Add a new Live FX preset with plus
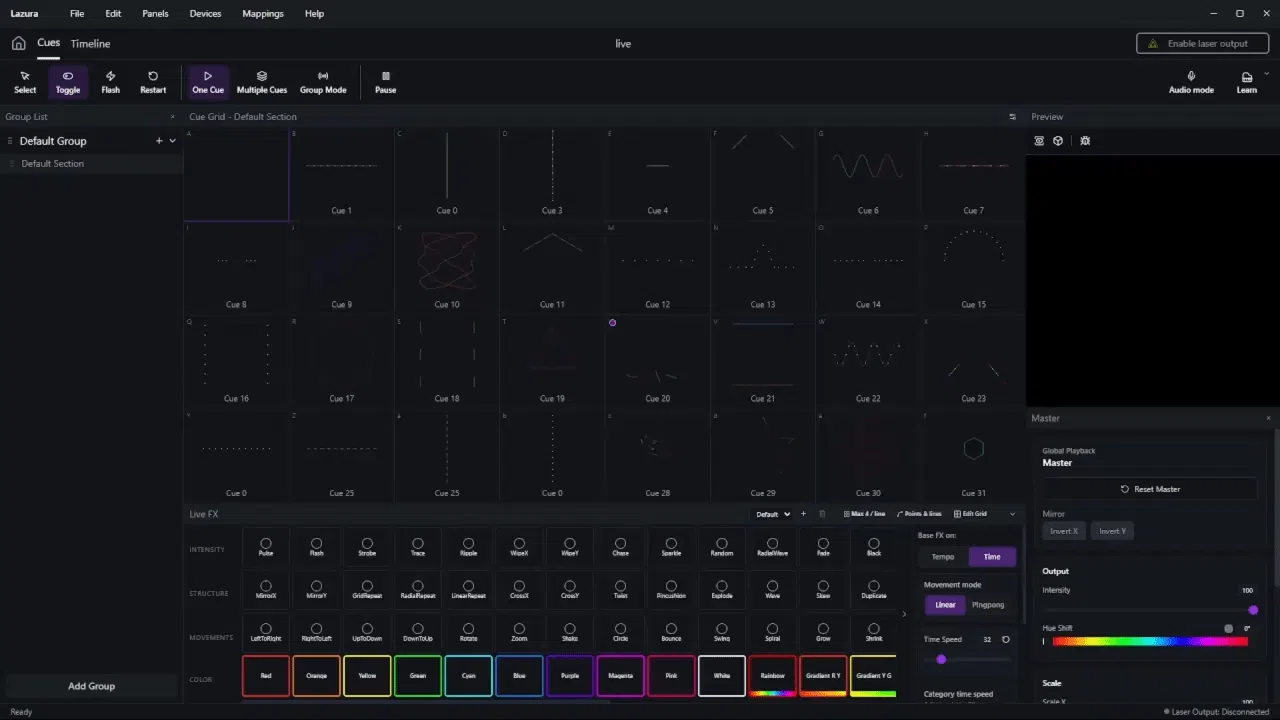 point(803,514)
